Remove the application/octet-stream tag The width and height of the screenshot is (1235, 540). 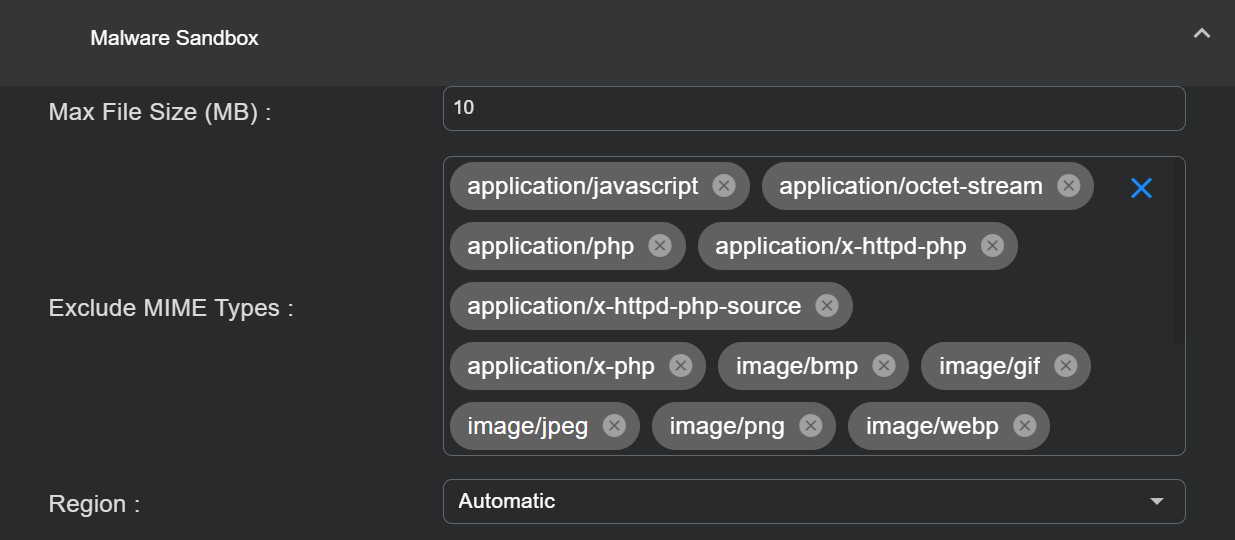(x=1068, y=186)
